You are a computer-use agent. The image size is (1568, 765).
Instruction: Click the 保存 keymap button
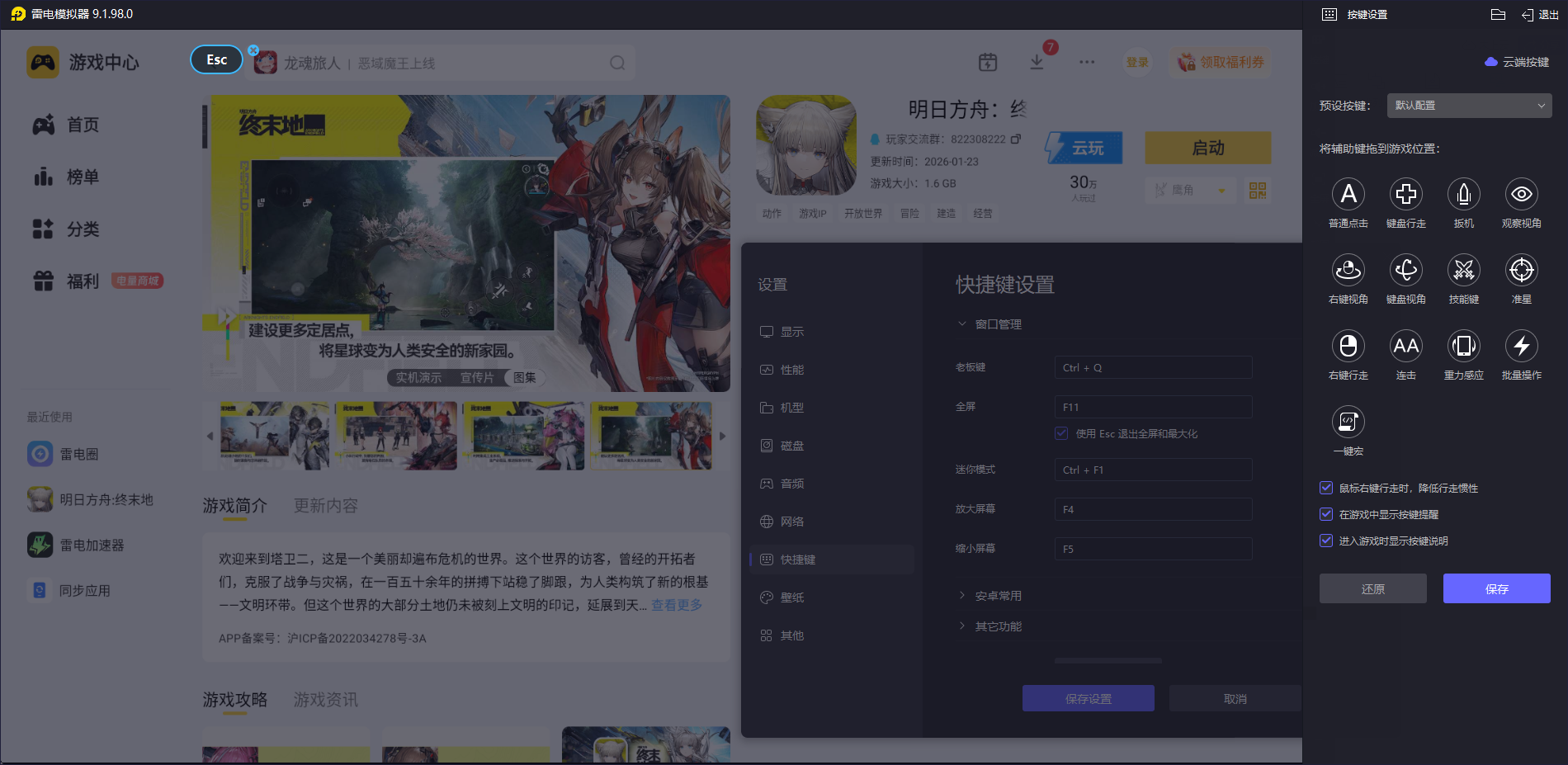[1497, 588]
